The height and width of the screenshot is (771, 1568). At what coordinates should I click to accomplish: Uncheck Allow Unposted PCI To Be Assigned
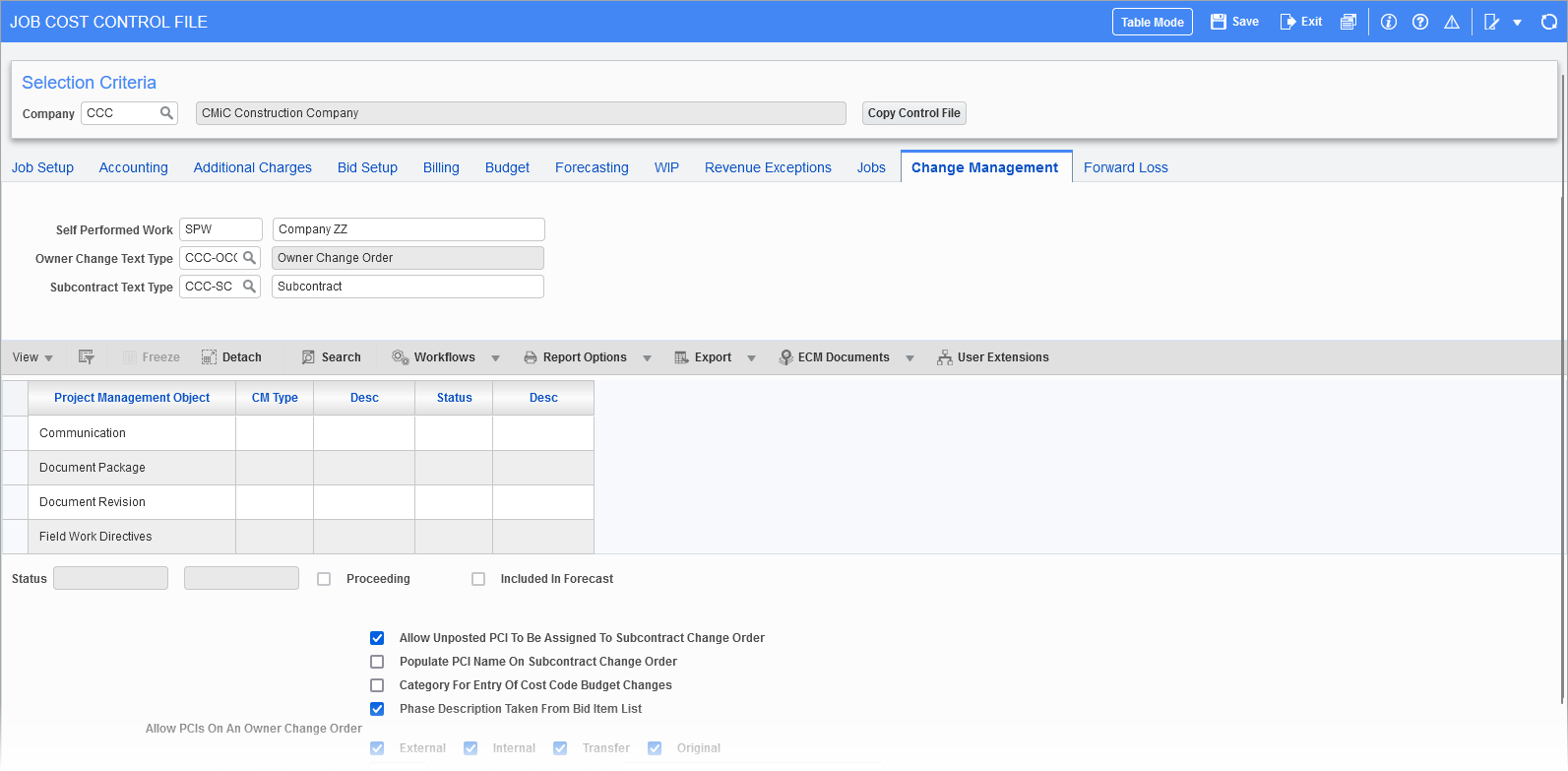377,638
